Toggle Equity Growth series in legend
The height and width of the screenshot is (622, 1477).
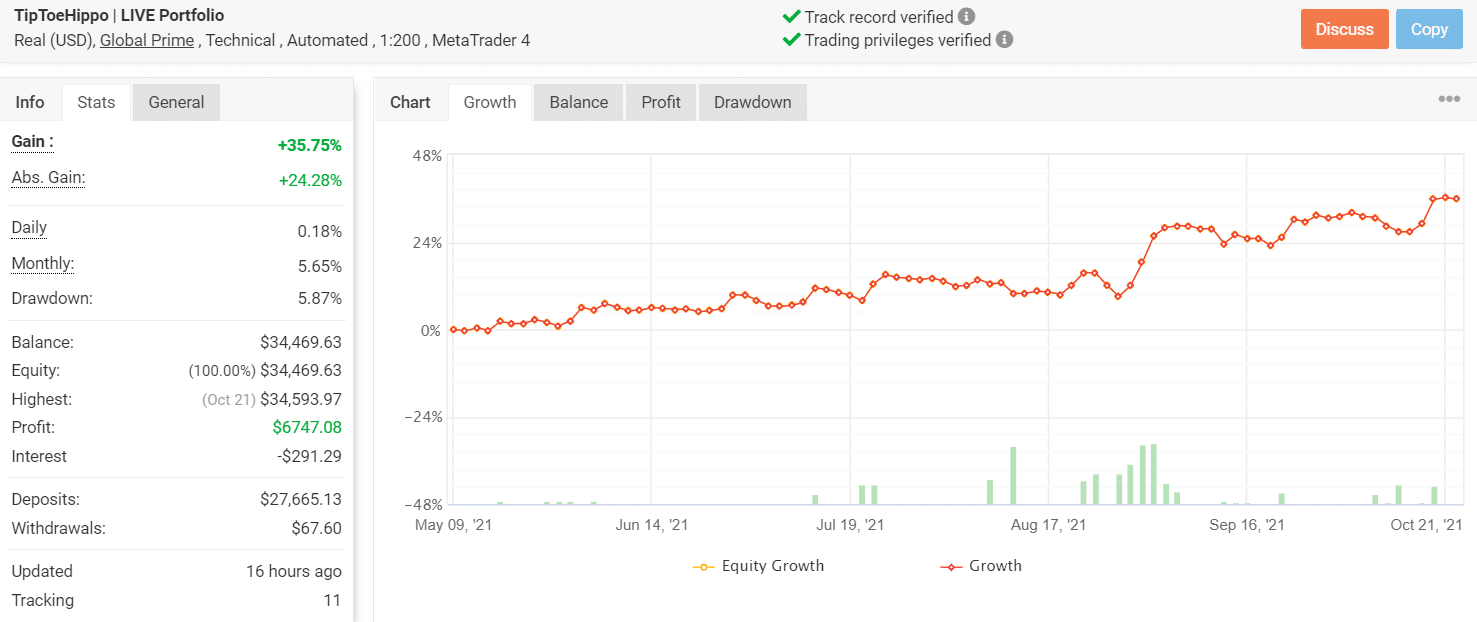pyautogui.click(x=759, y=566)
